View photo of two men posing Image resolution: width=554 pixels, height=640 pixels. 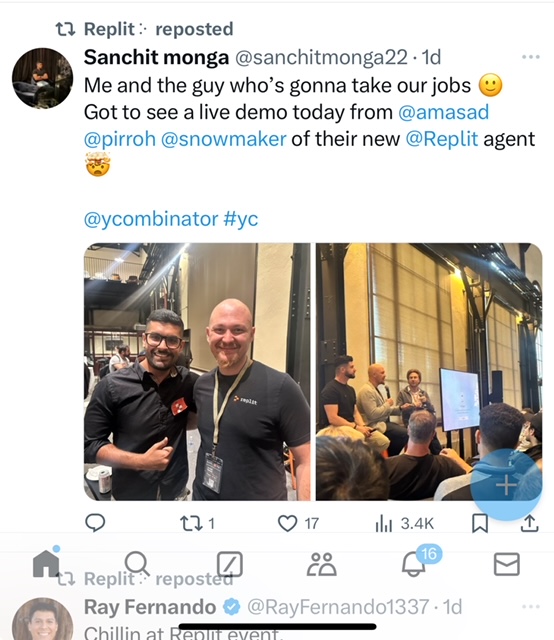pyautogui.click(x=197, y=371)
